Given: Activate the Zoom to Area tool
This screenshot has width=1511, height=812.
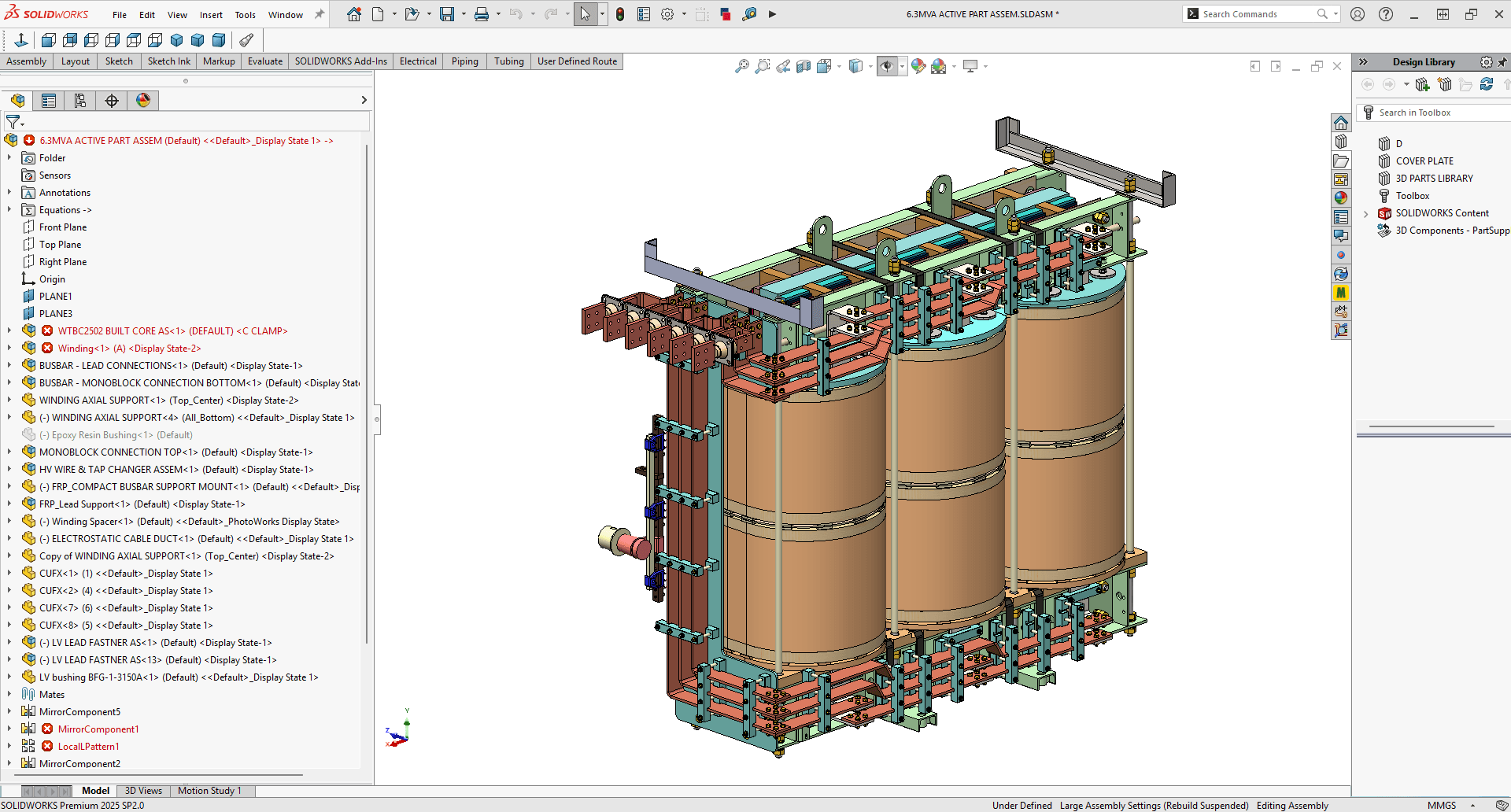Looking at the screenshot, I should 762,66.
